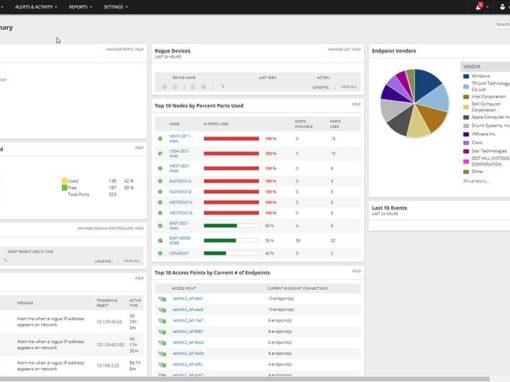The image size is (510, 382).
Task: Click Windows dark blue legend swatch
Action: click(x=466, y=76)
